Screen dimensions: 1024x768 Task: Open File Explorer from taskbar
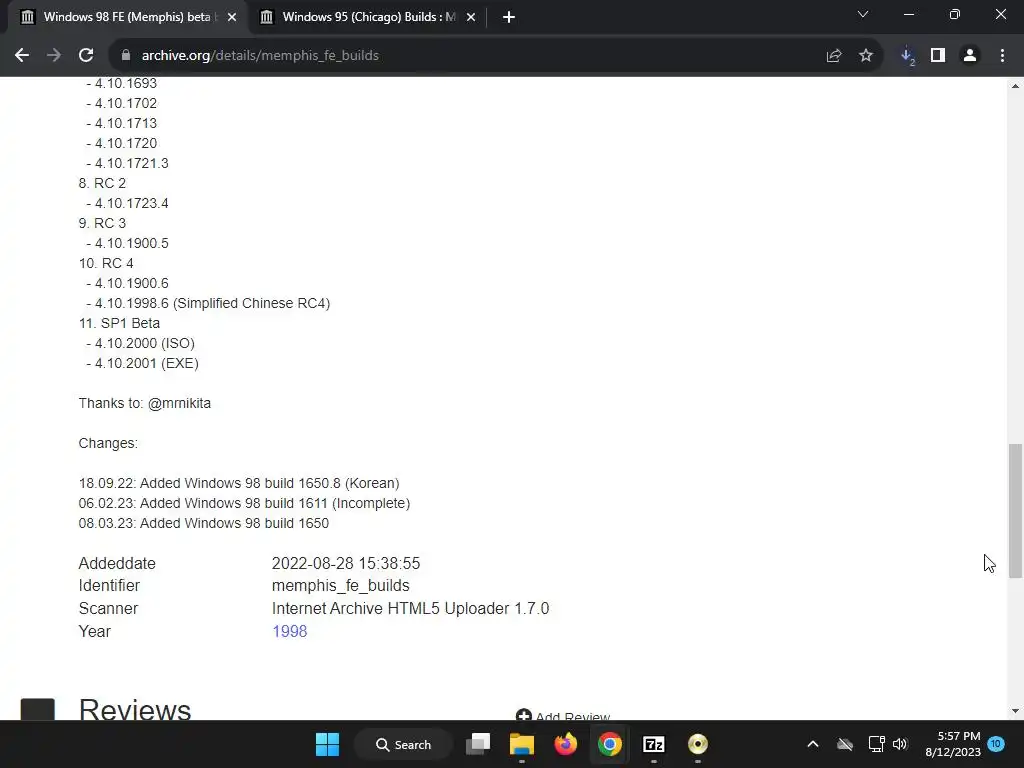coord(522,744)
